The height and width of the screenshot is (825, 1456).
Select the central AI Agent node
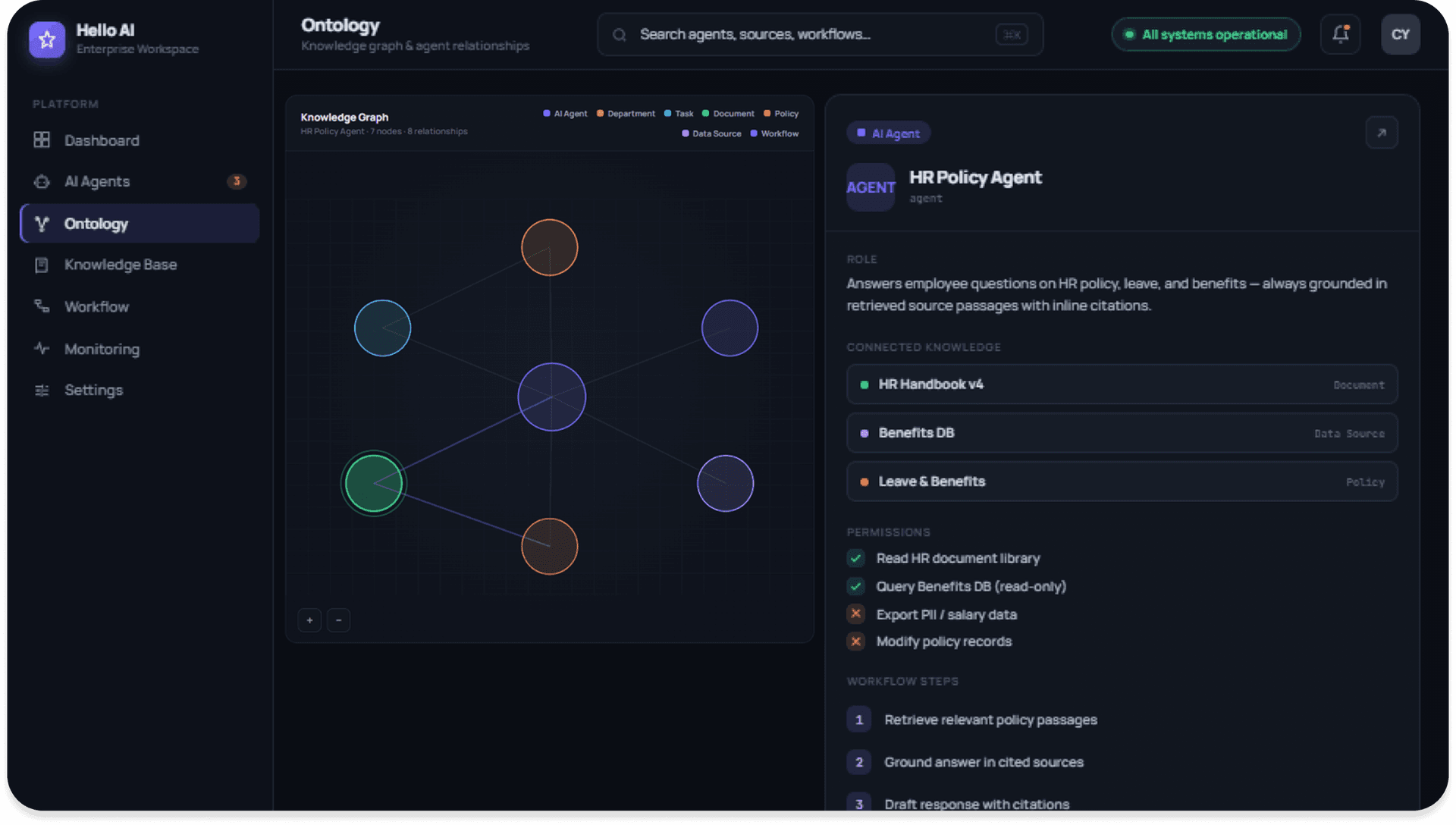pyautogui.click(x=551, y=397)
